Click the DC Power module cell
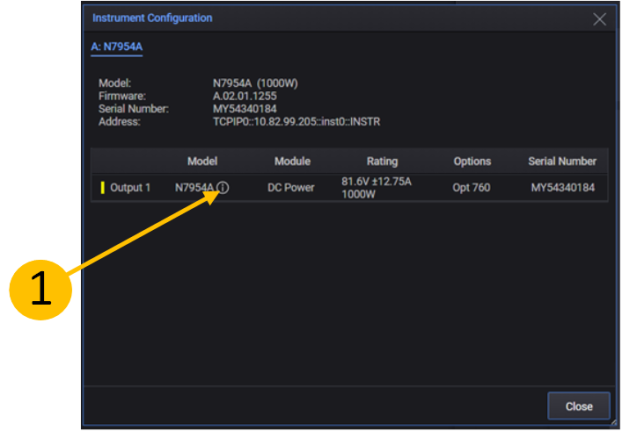 tap(291, 188)
